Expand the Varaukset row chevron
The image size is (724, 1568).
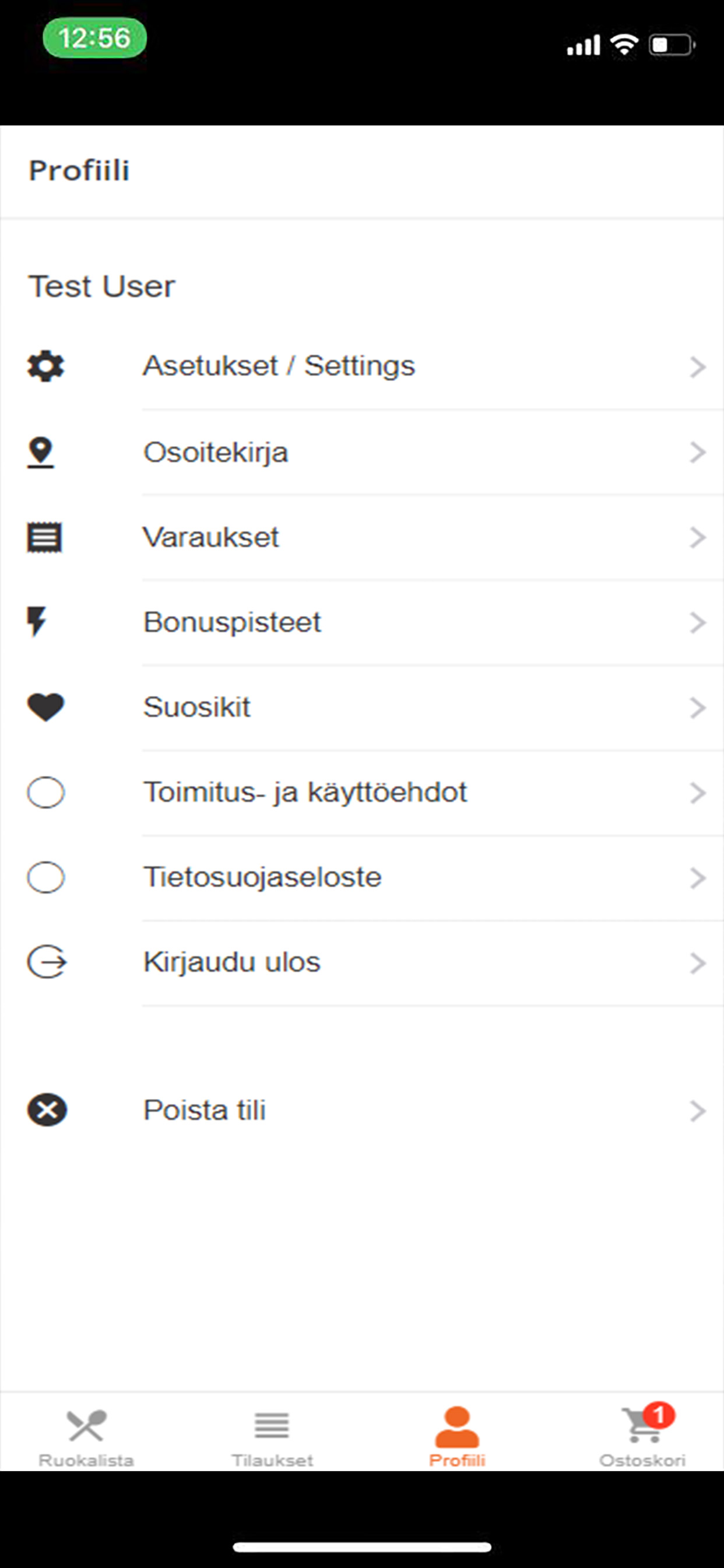pyautogui.click(x=698, y=537)
